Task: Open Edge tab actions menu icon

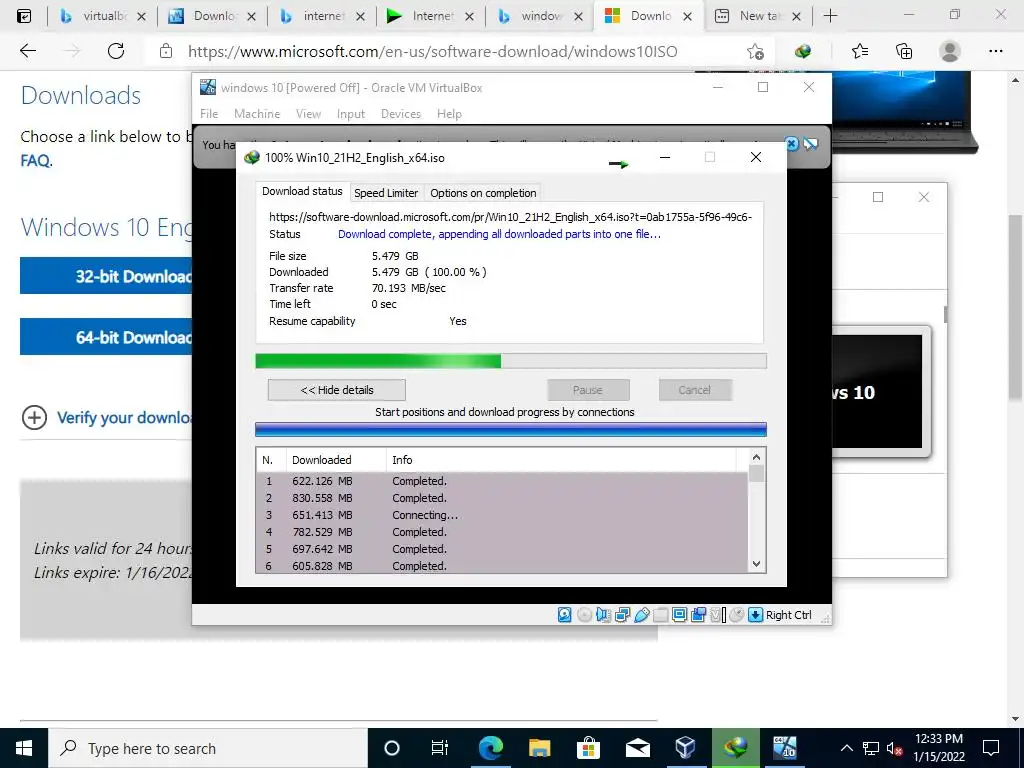Action: pos(24,16)
